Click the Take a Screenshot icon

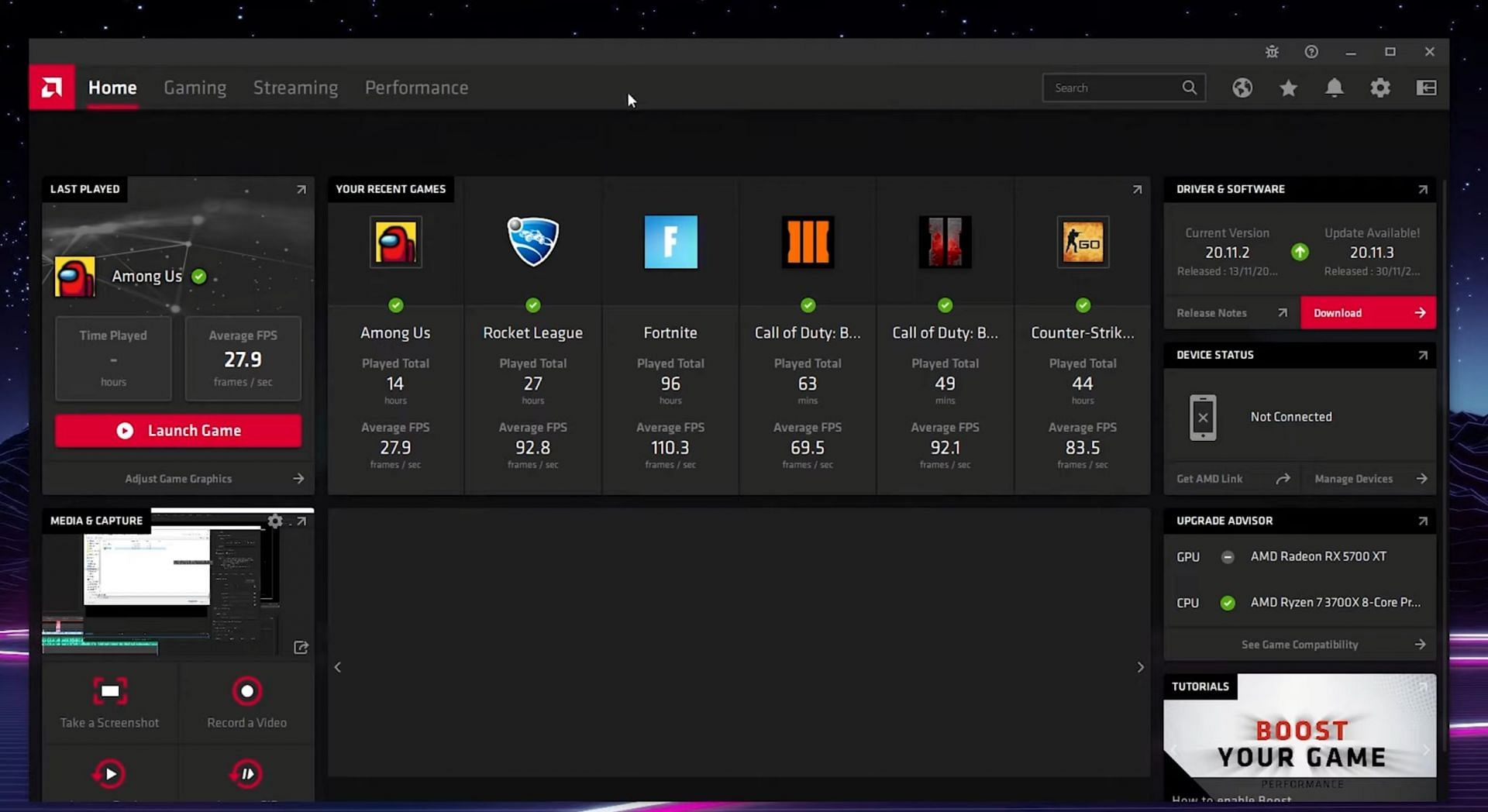click(x=110, y=691)
